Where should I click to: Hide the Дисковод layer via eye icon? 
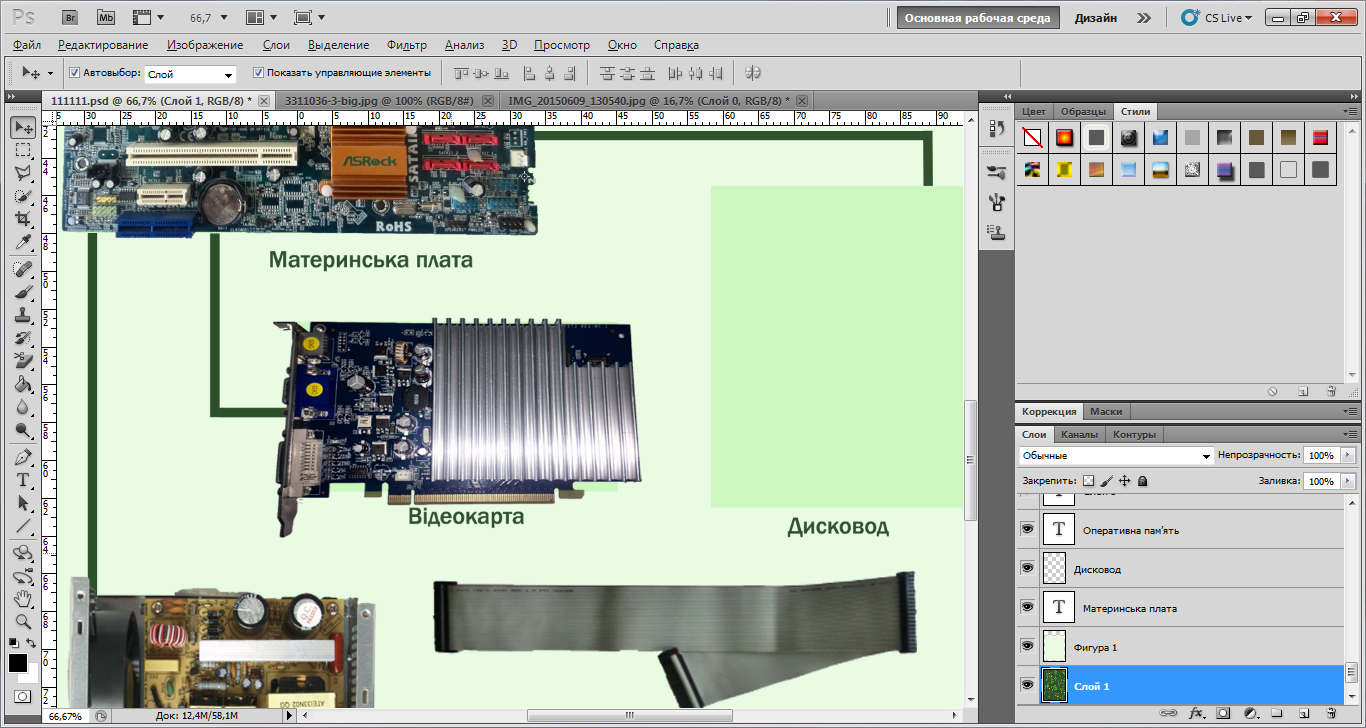point(1027,568)
